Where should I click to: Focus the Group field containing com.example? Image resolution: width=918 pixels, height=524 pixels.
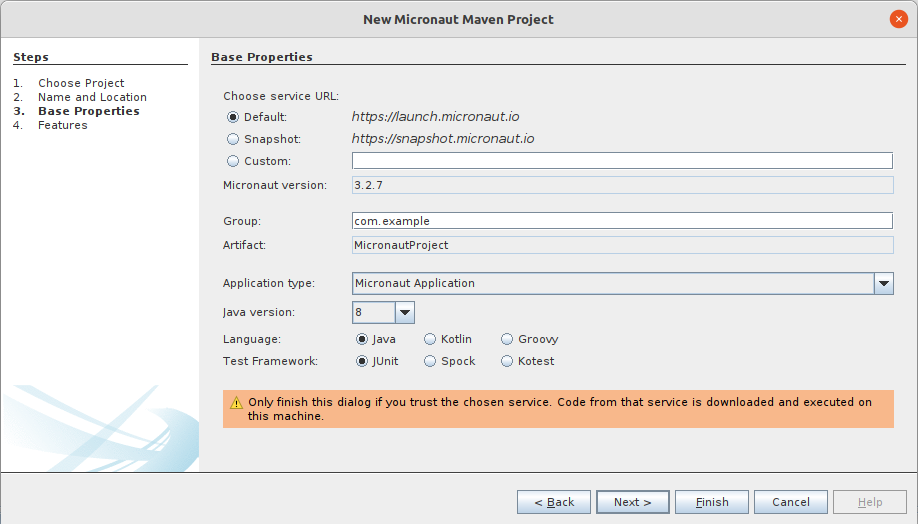(x=622, y=221)
